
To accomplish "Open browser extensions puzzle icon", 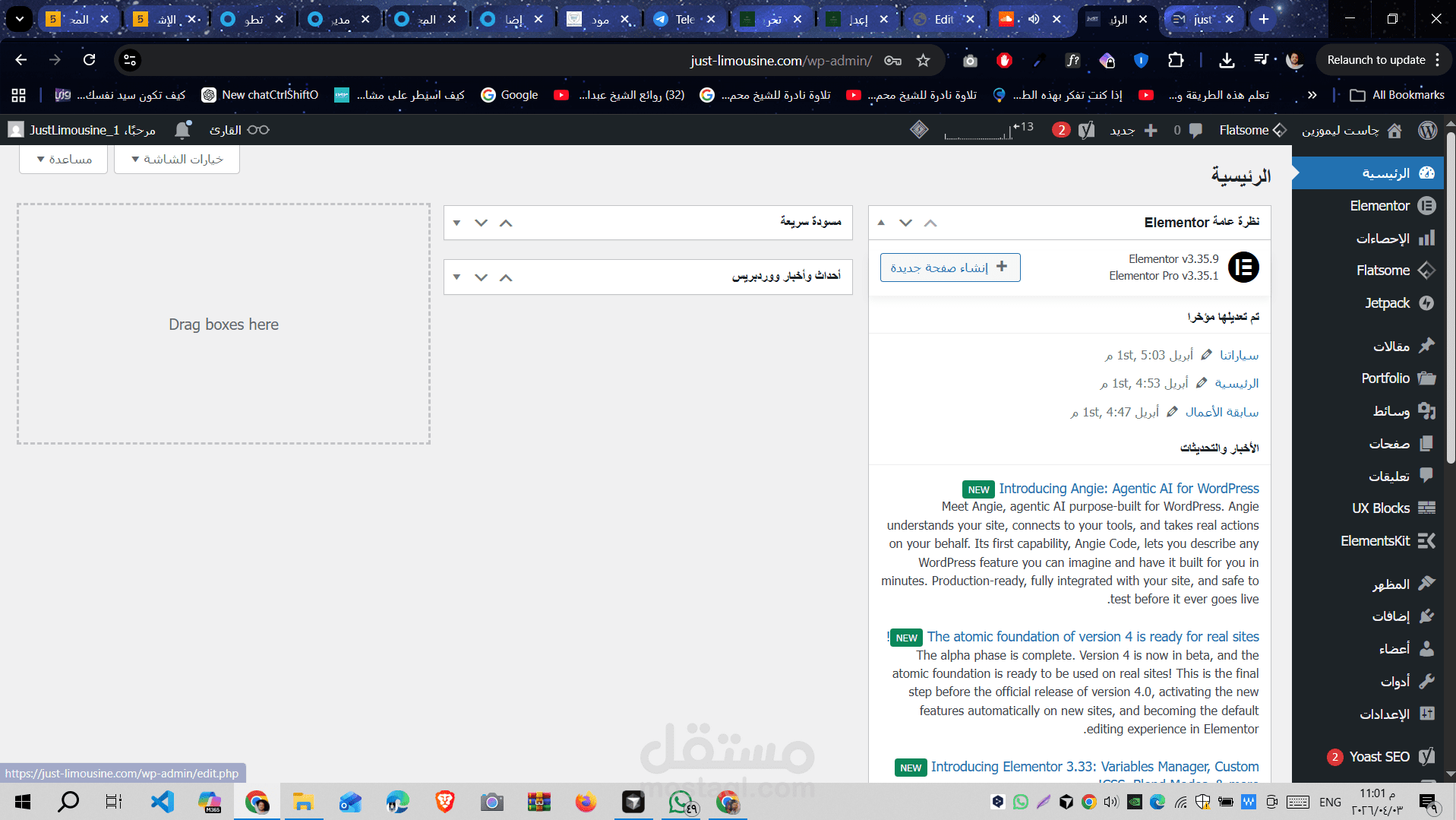I will point(1176,60).
